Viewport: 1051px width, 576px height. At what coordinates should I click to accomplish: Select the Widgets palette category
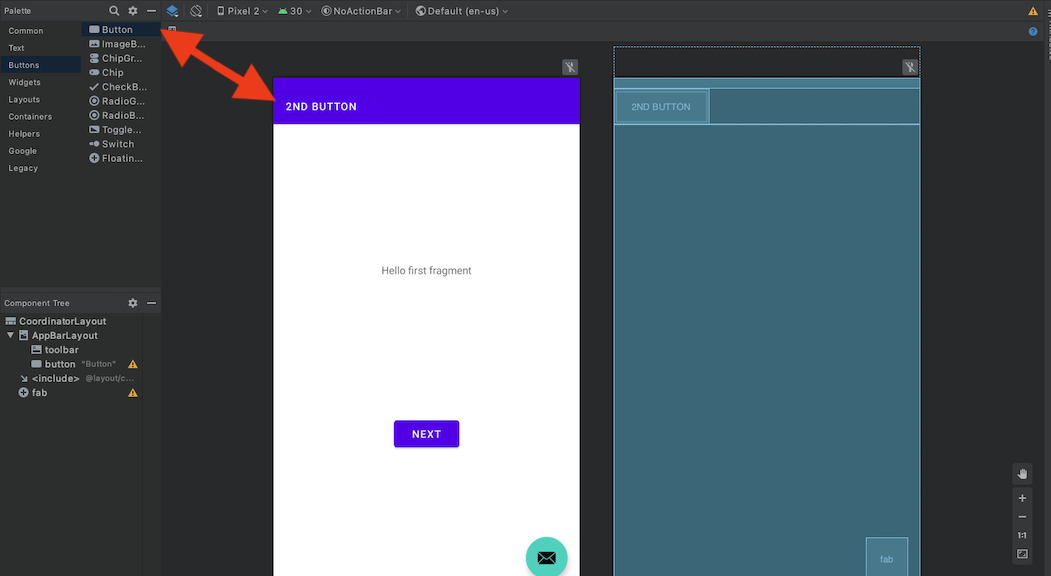coord(24,82)
